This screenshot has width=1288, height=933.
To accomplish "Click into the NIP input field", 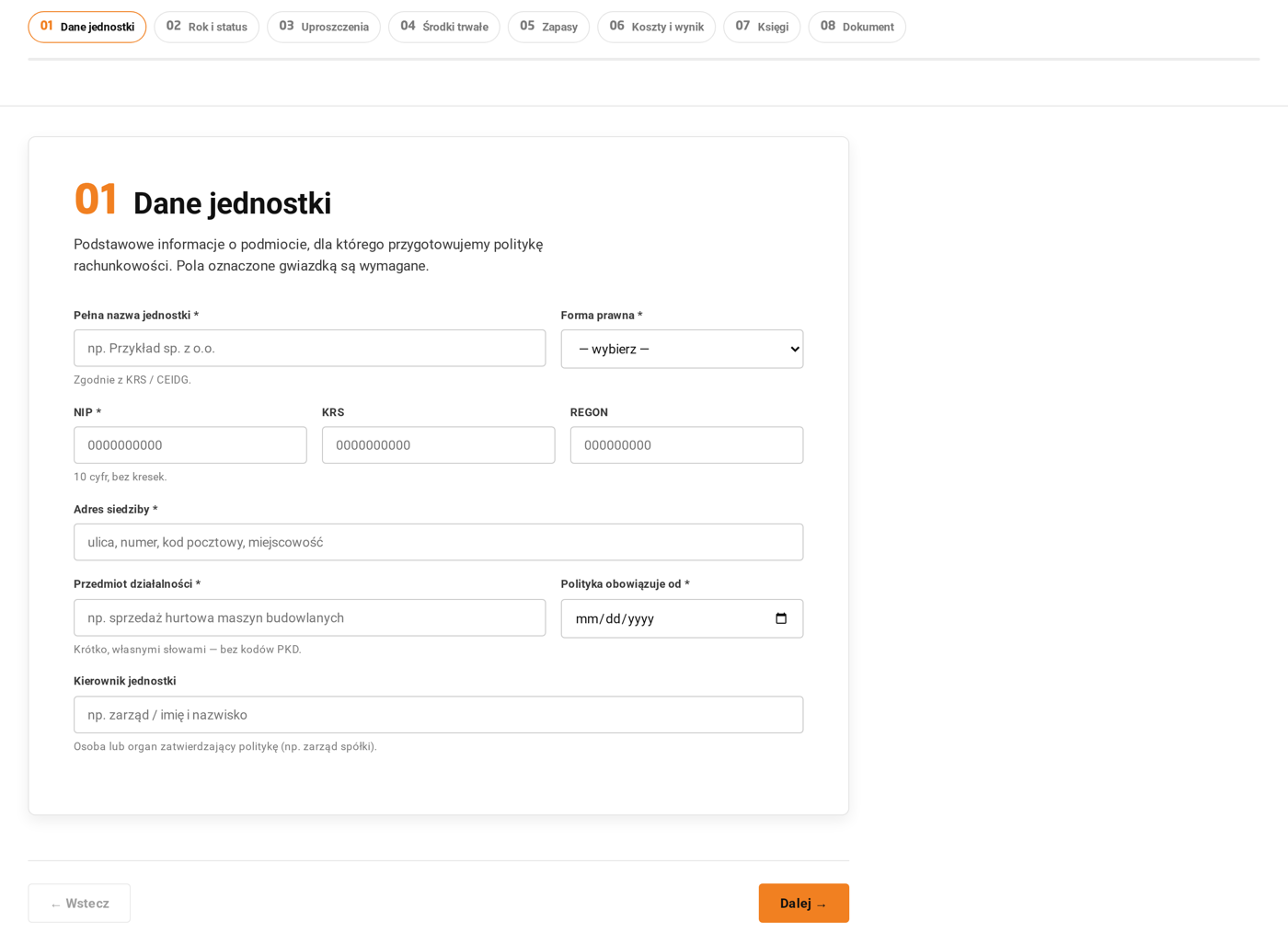I will click(x=190, y=445).
